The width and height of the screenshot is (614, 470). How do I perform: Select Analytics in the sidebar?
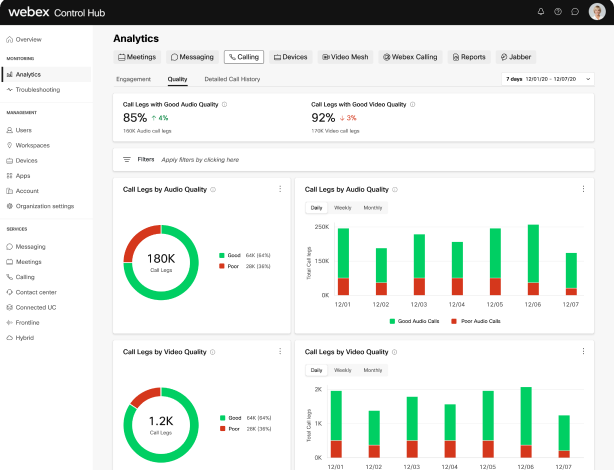point(46,74)
